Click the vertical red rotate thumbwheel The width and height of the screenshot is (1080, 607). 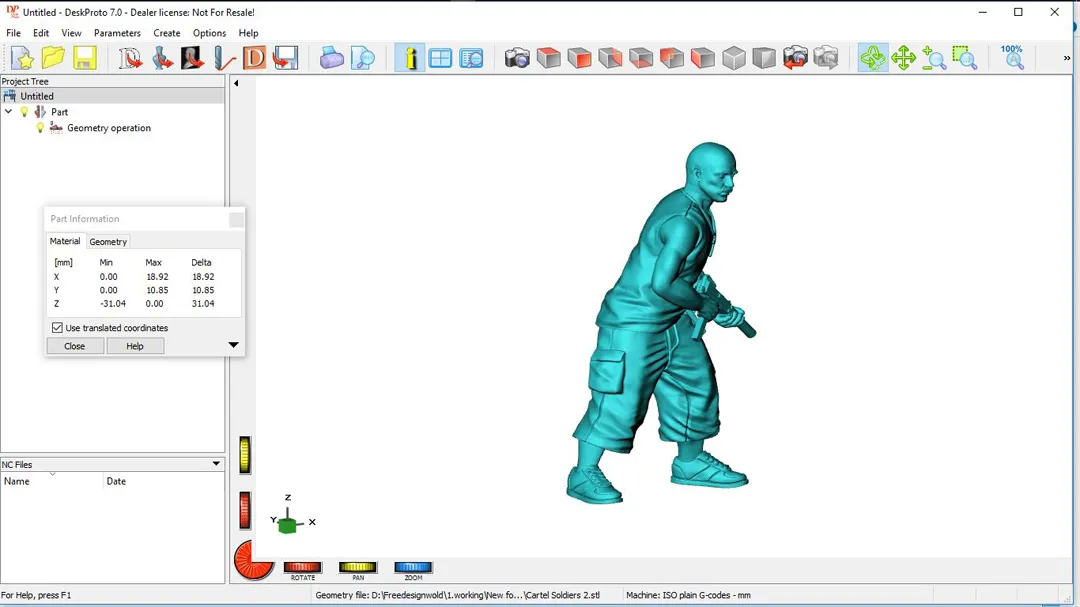click(245, 511)
